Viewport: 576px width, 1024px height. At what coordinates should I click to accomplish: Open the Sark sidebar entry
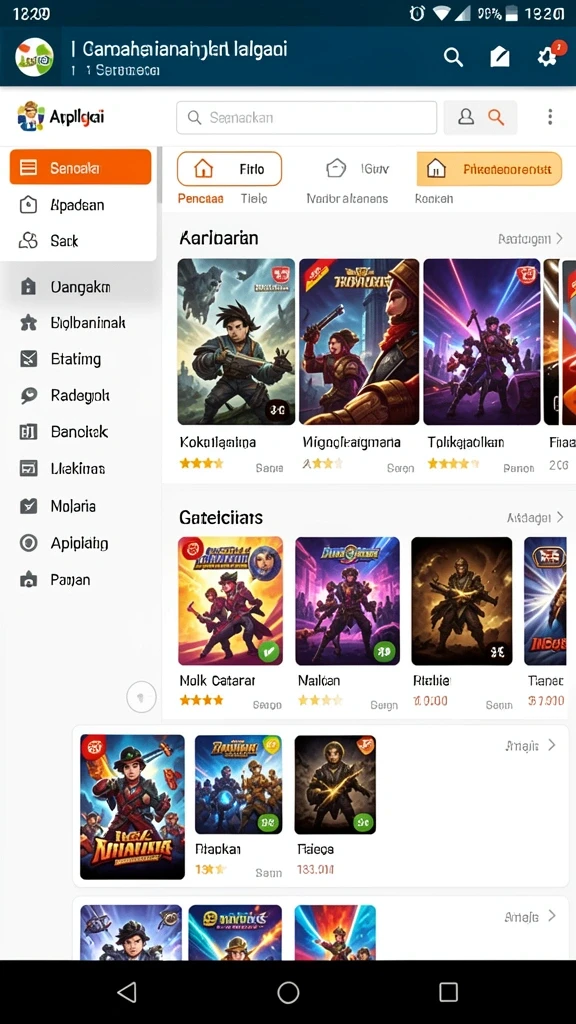tap(78, 241)
